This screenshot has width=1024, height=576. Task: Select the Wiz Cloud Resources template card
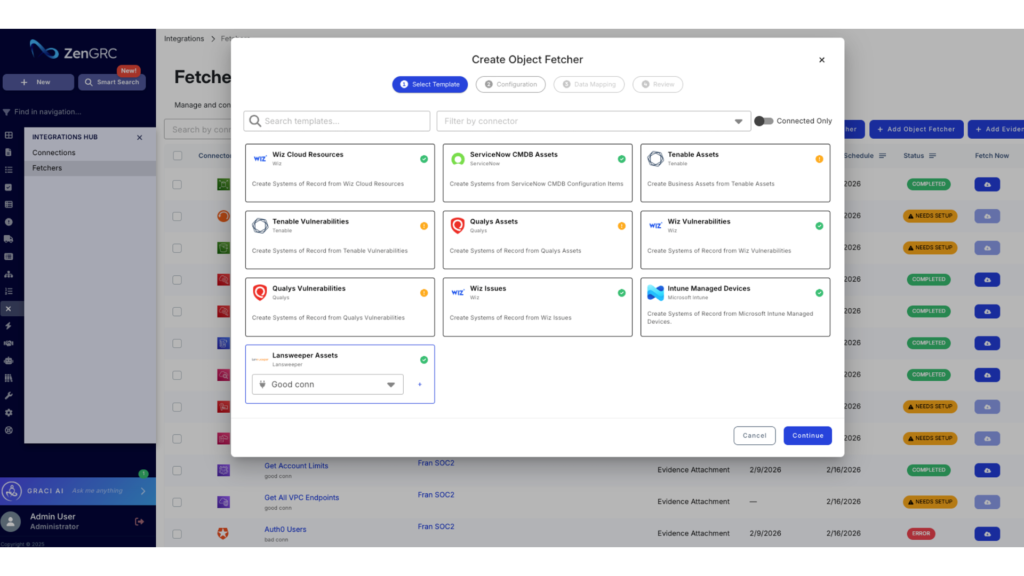340,172
